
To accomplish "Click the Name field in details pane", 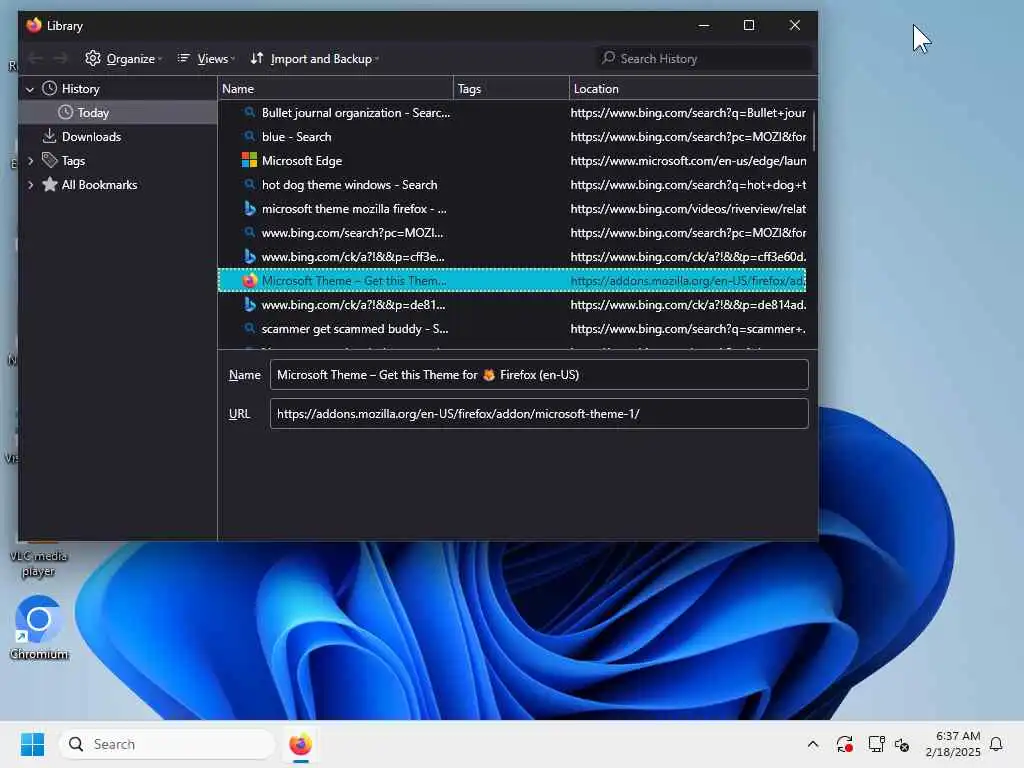I will [x=539, y=375].
